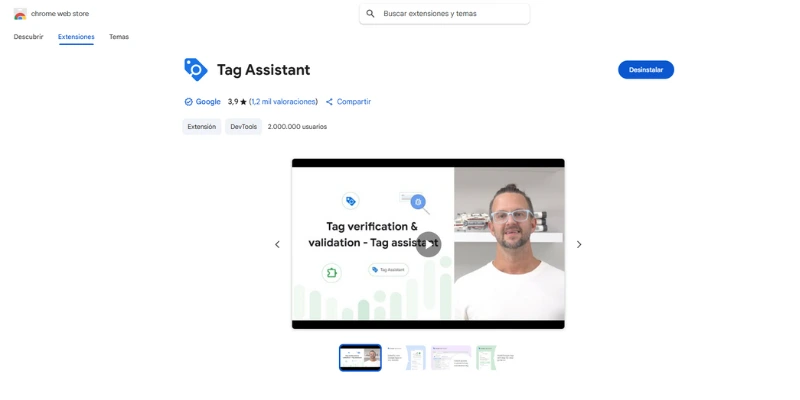Click the share icon beside Compartir
Screen dimensions: 800x400
pos(329,102)
